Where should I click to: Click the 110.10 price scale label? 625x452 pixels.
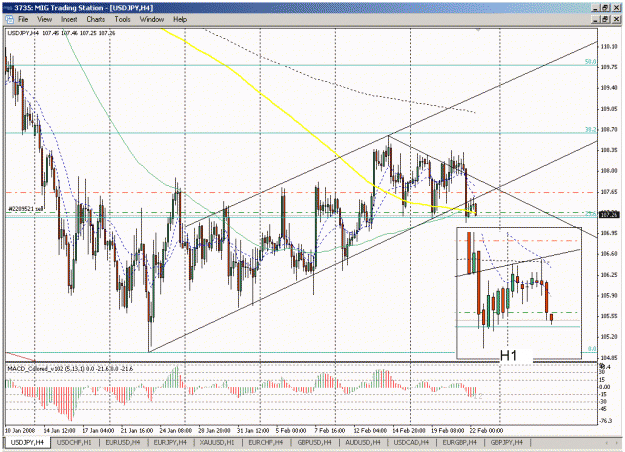point(609,47)
